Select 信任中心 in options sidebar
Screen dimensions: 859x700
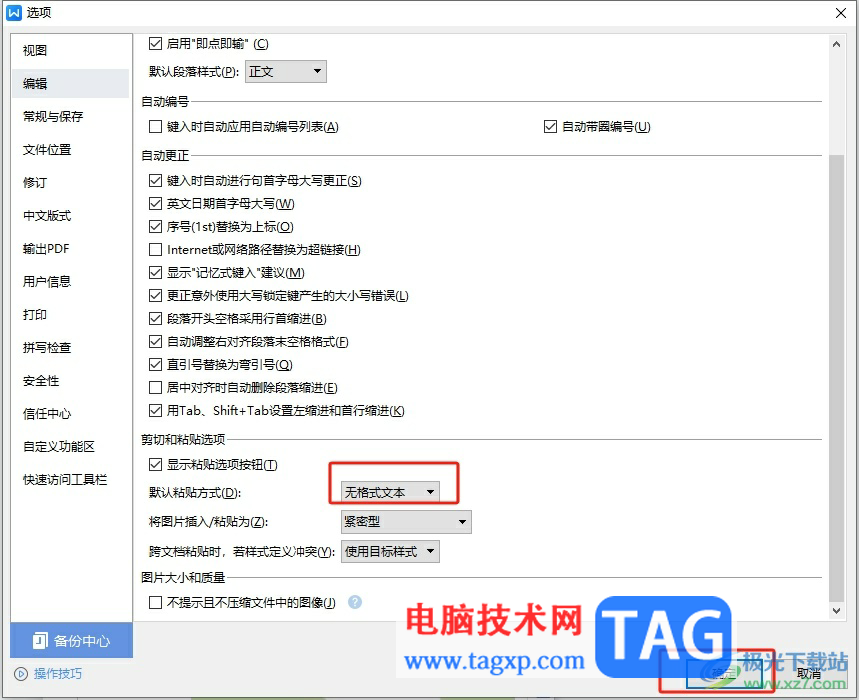pos(71,414)
